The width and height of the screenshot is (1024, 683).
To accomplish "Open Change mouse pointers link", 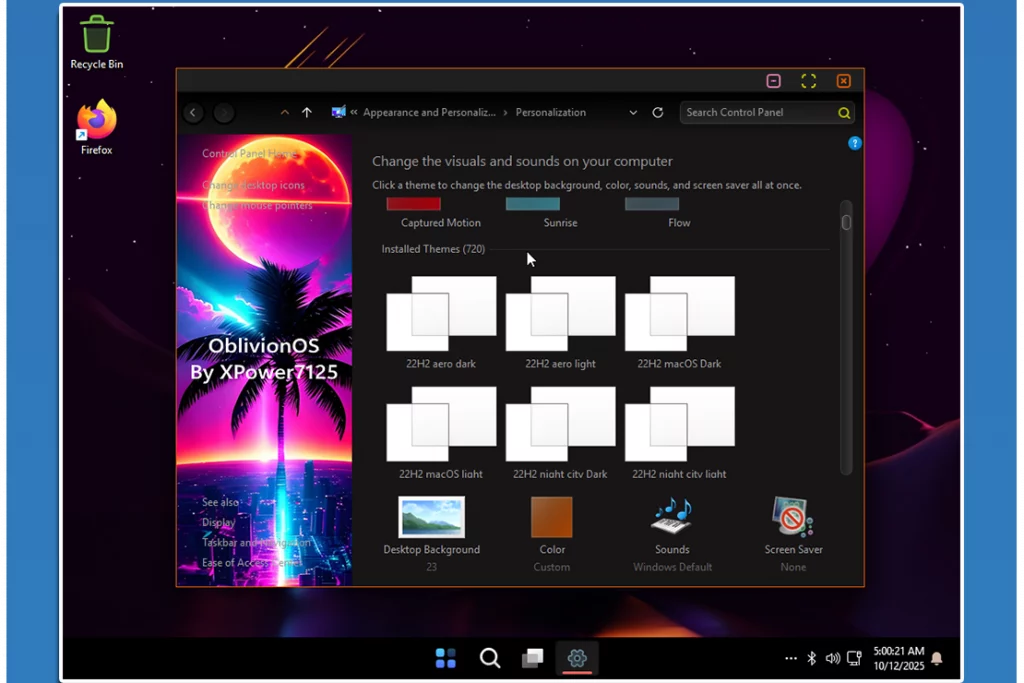I will (x=257, y=205).
